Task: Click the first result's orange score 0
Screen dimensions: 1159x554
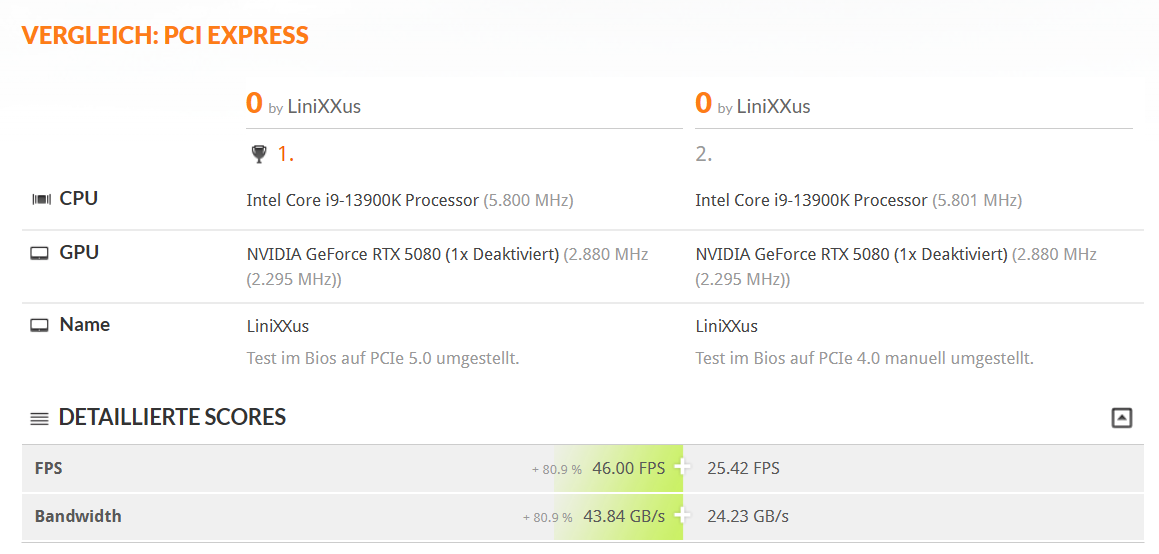Action: pyautogui.click(x=254, y=103)
